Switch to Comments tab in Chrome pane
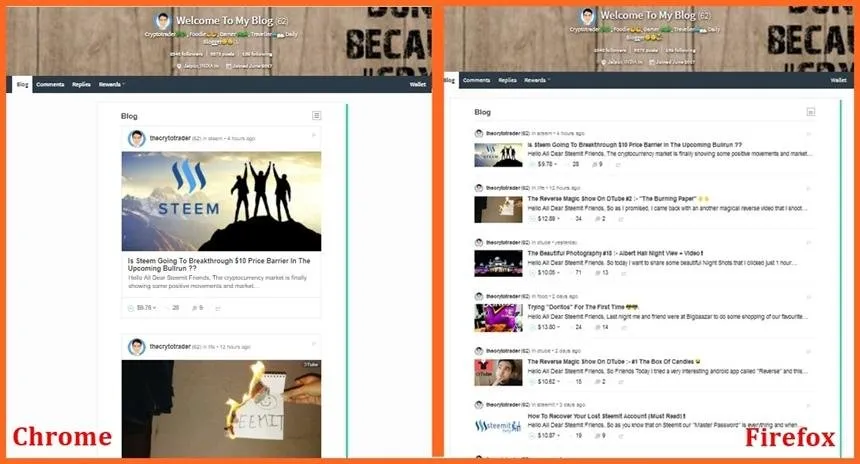Image resolution: width=860 pixels, height=464 pixels. 50,84
